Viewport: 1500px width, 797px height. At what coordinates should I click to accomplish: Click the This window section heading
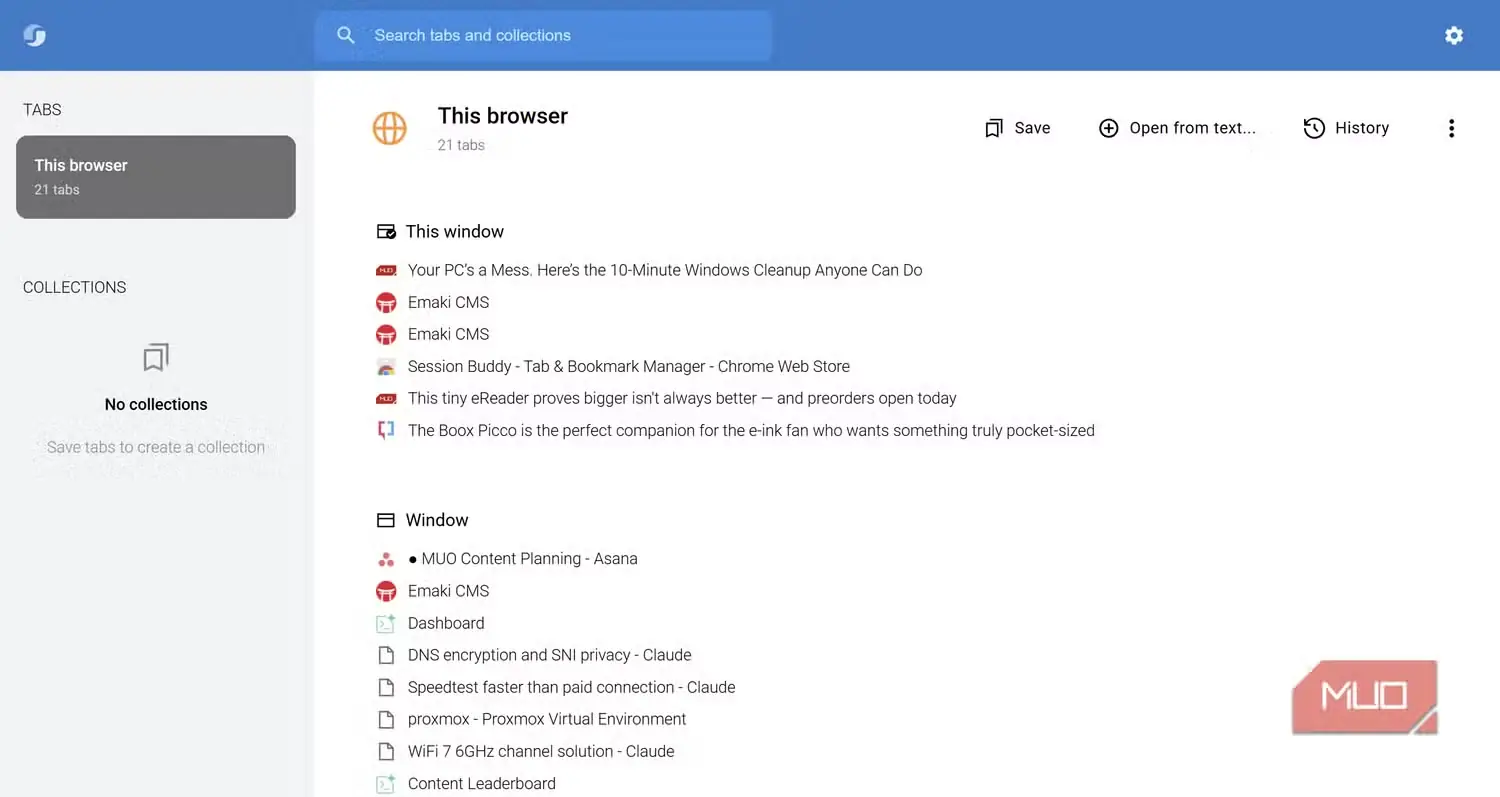click(454, 232)
